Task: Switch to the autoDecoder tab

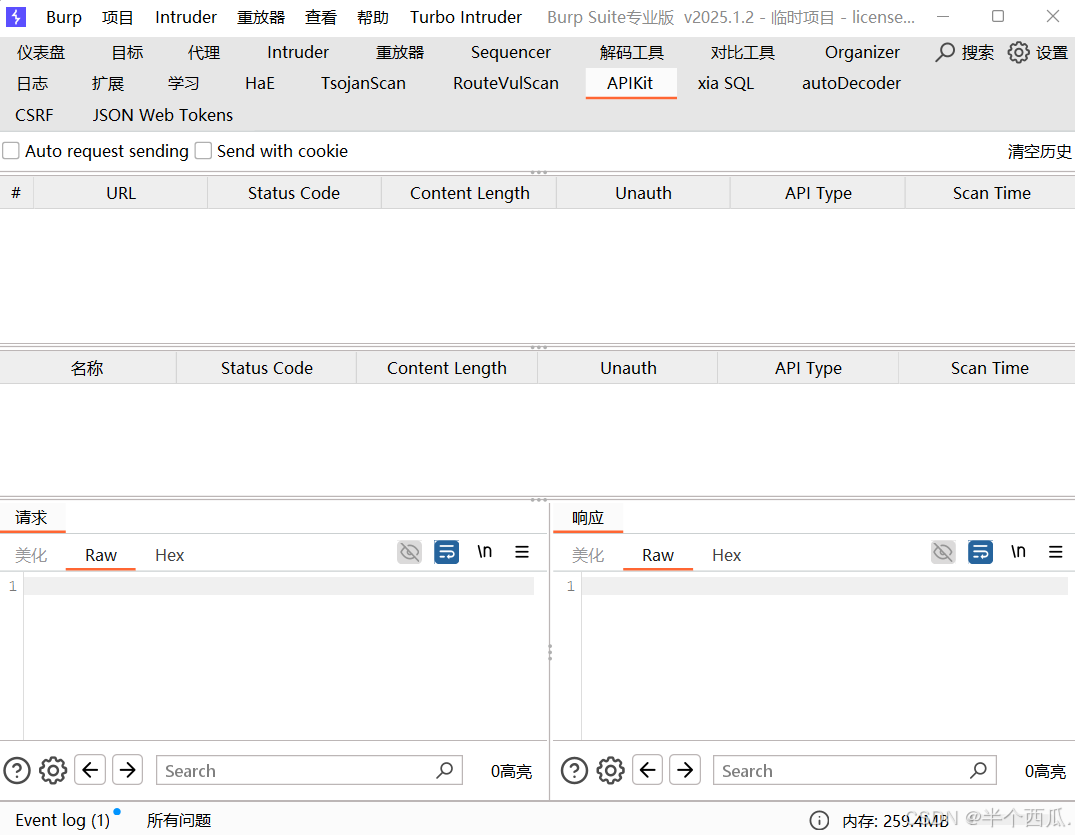Action: click(x=851, y=84)
